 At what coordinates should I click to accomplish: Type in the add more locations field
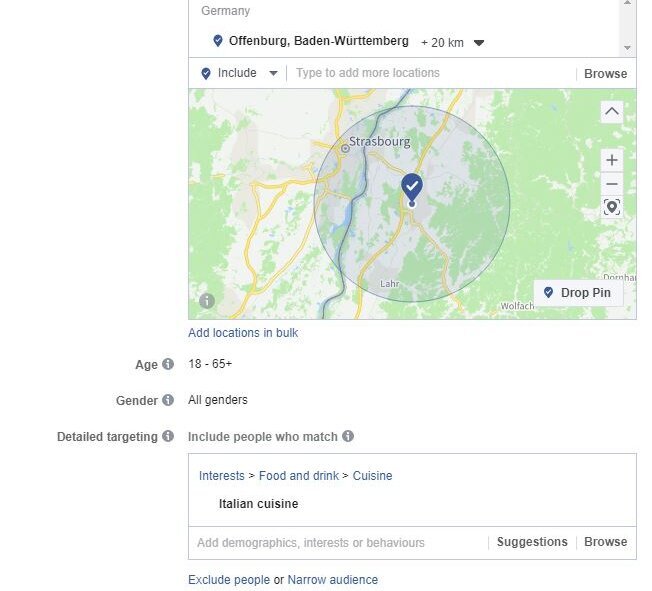[430, 73]
